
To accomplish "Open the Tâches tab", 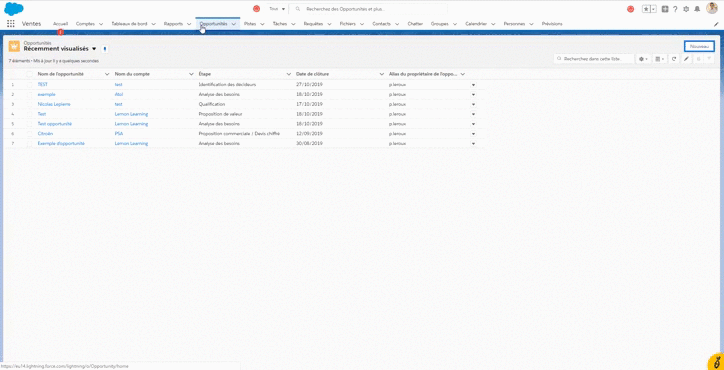I will 280,24.
